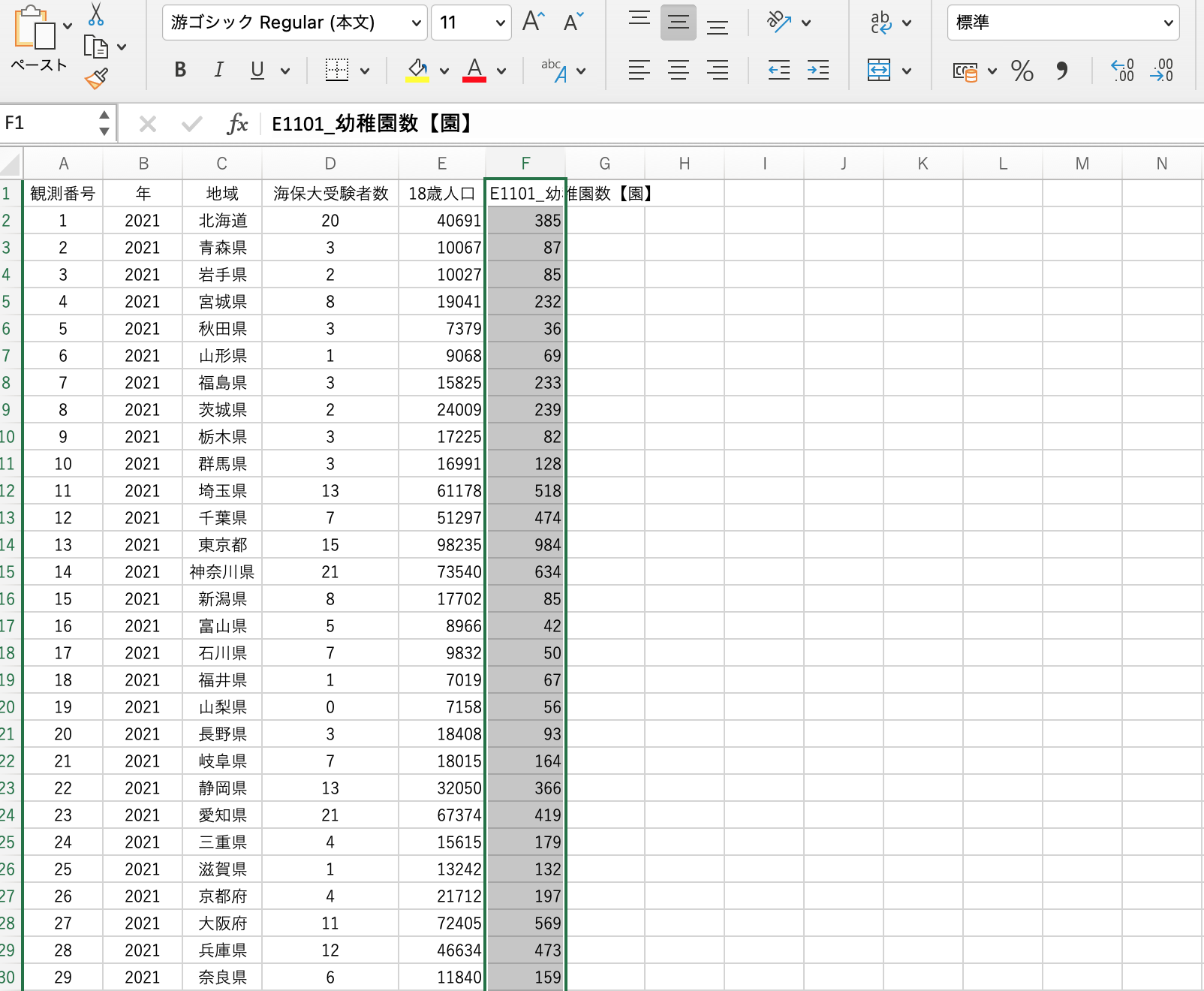This screenshot has height=991, width=1204.
Task: Click the wrap text icon
Action: click(x=881, y=22)
